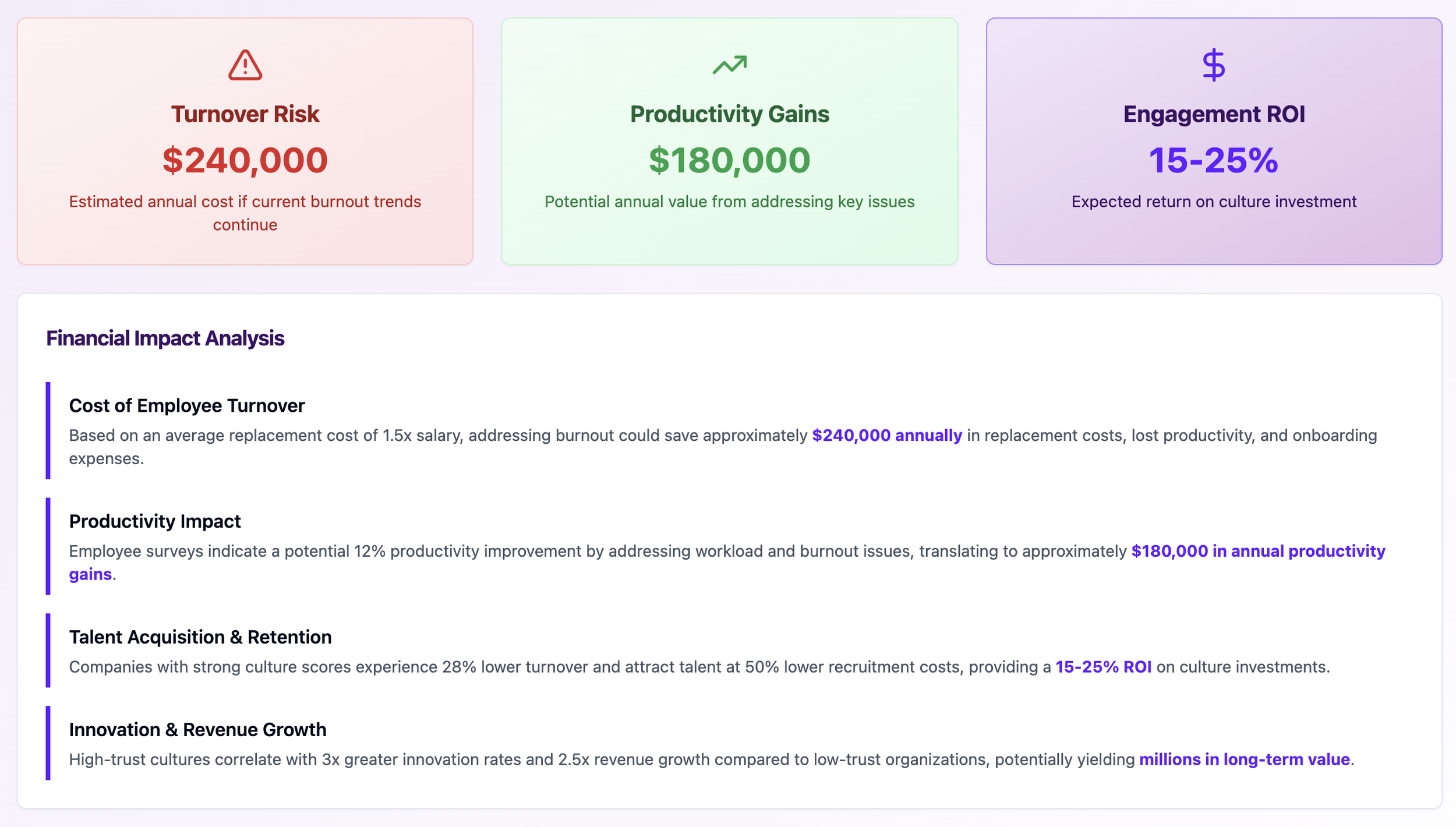Select the Innovation & Revenue Growth heading
The width and height of the screenshot is (1456, 827).
(x=197, y=730)
